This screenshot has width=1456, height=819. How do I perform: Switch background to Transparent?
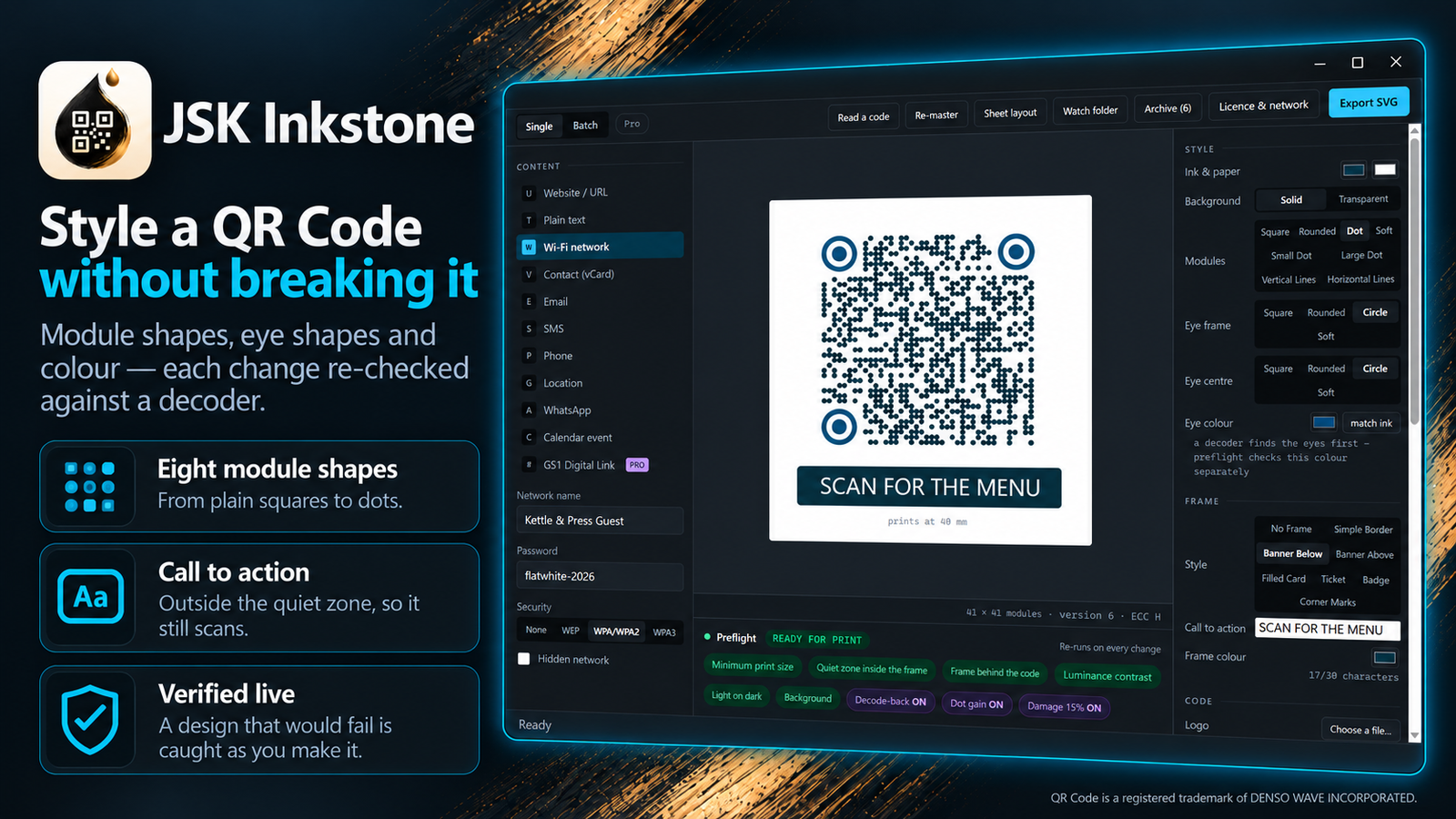pos(1363,199)
